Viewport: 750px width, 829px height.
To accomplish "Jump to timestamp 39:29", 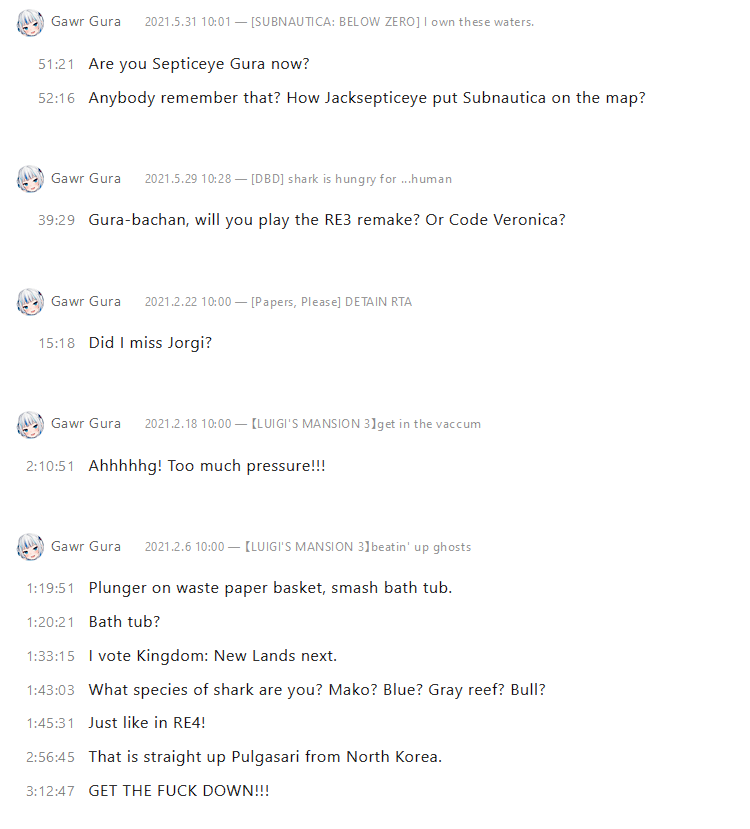I will coord(56,220).
